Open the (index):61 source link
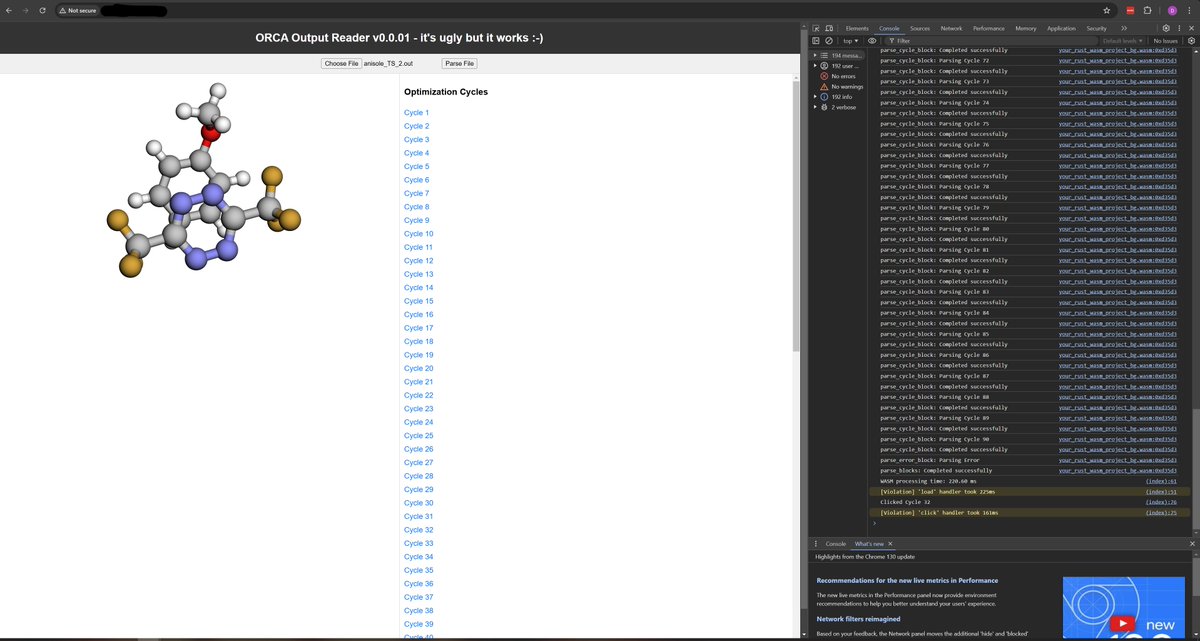 (1161, 480)
